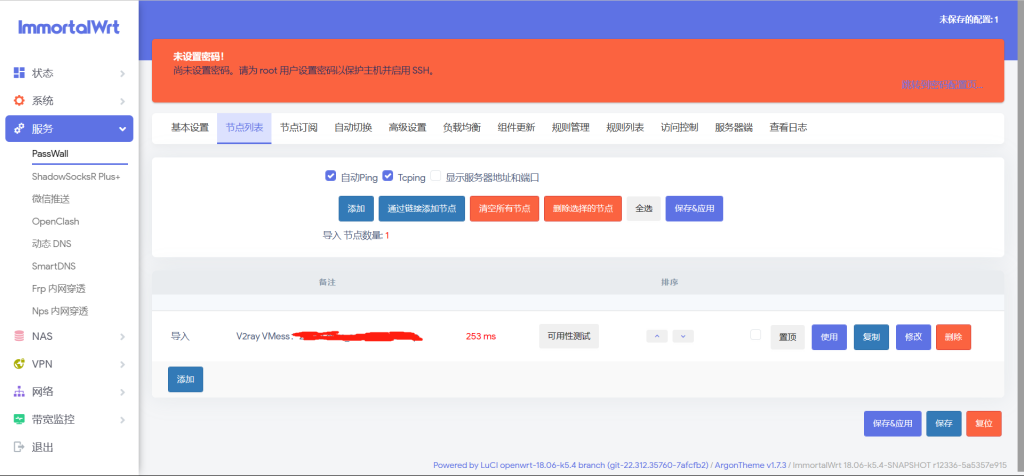Click the NAS storage icon in sidebar
Image resolution: width=1024 pixels, height=476 pixels.
19,336
